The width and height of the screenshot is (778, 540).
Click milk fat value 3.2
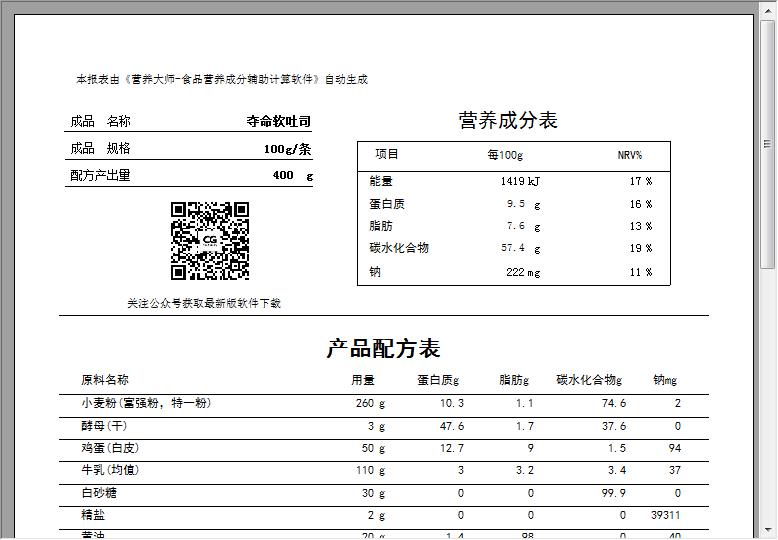tap(524, 471)
